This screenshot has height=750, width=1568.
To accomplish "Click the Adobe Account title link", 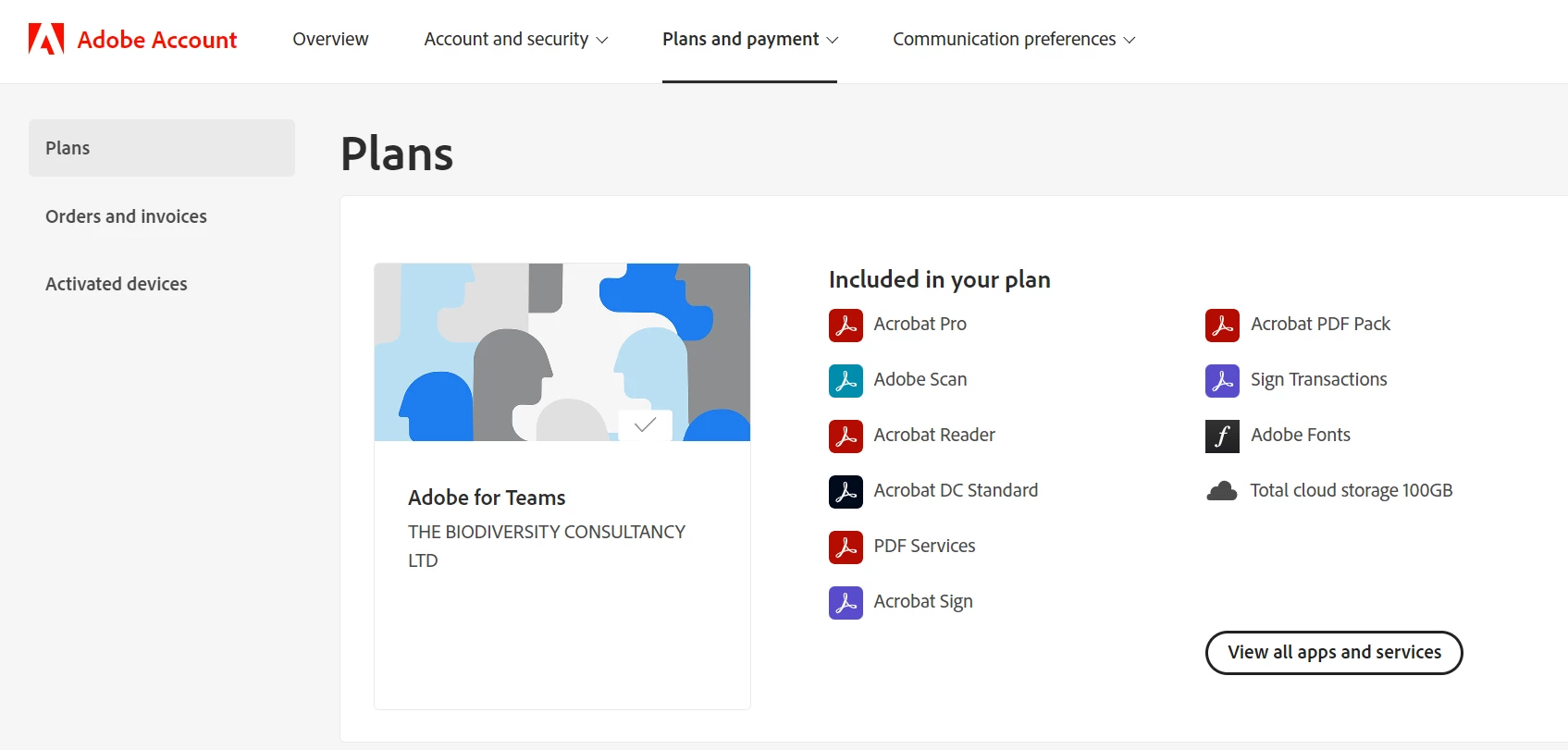I will tap(157, 40).
